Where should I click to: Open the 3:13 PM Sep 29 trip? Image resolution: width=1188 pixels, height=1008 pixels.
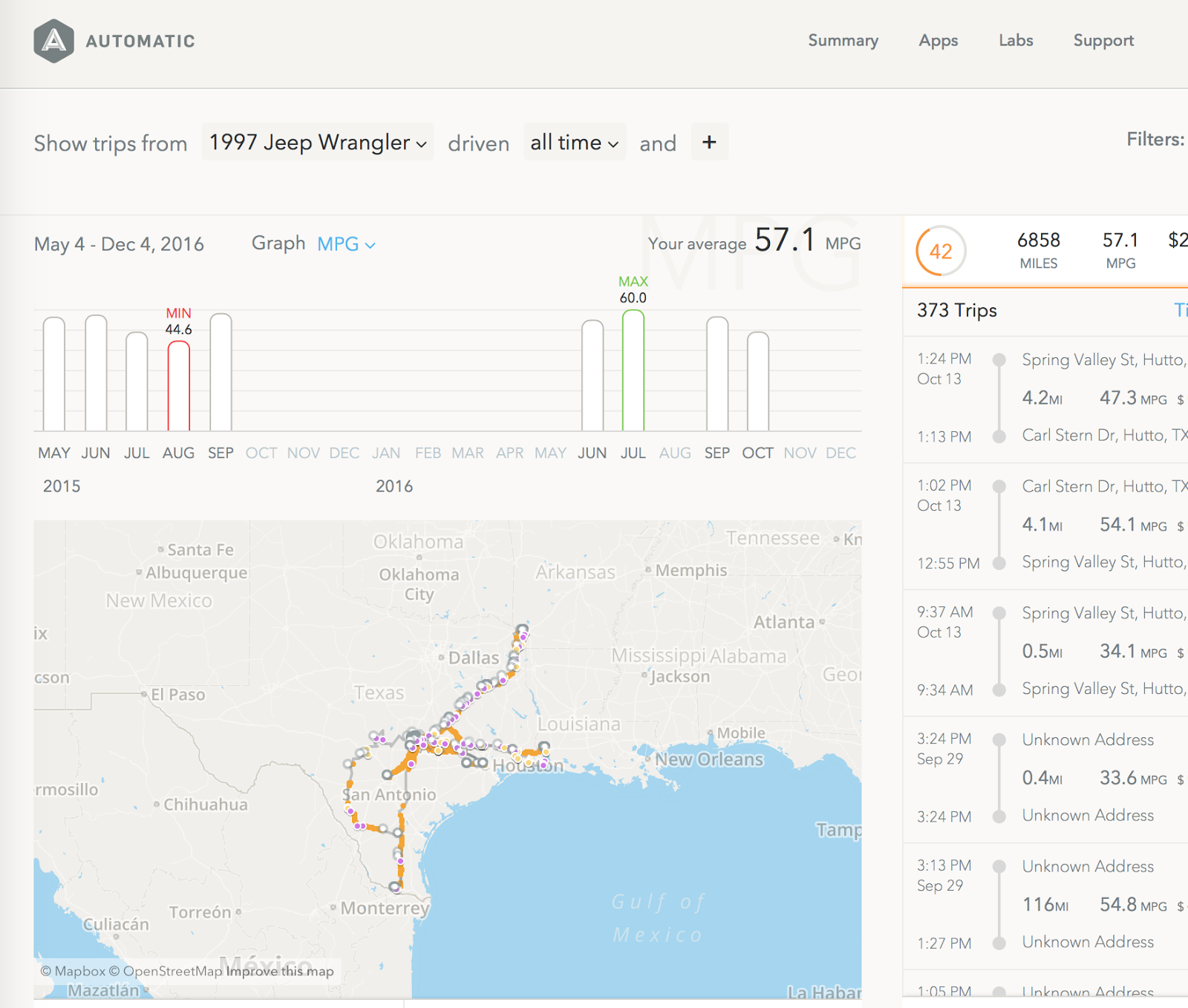pyautogui.click(x=1045, y=906)
